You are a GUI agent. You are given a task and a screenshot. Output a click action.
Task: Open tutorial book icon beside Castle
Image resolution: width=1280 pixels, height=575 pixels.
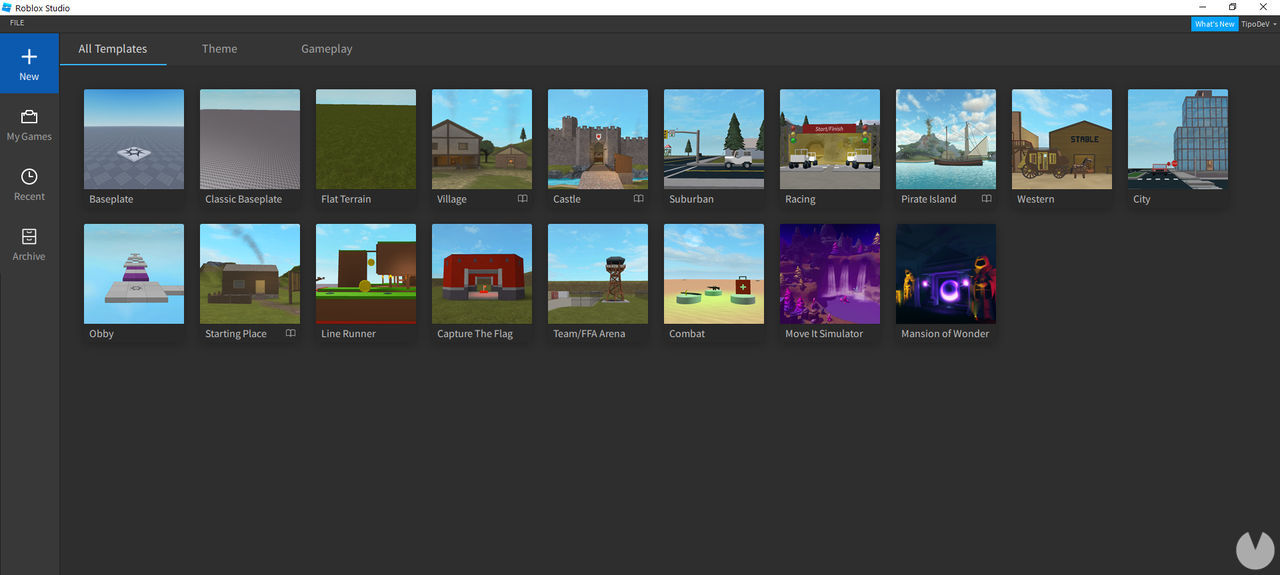[x=638, y=199]
